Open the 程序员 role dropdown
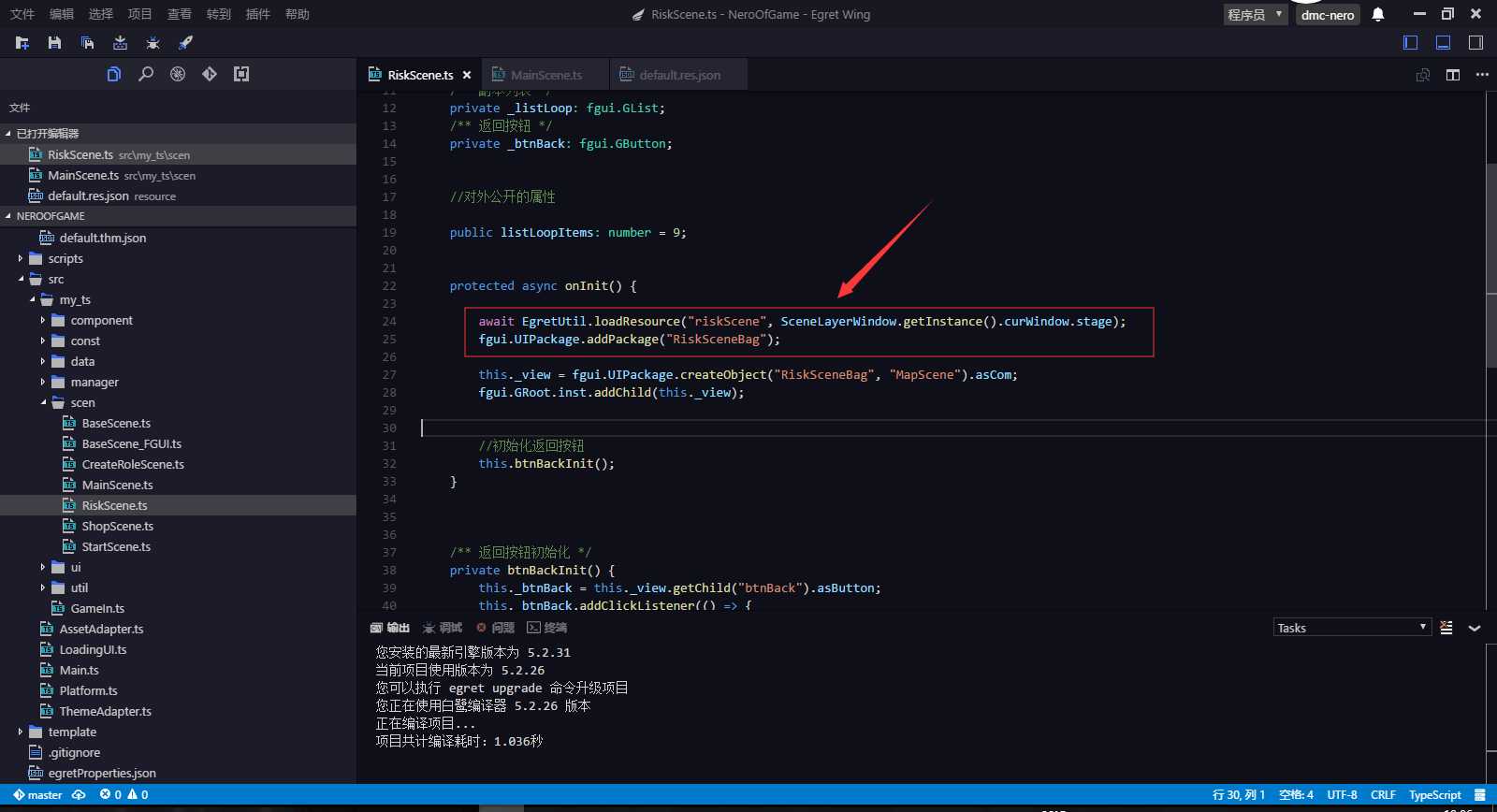The width and height of the screenshot is (1497, 812). (x=1256, y=14)
